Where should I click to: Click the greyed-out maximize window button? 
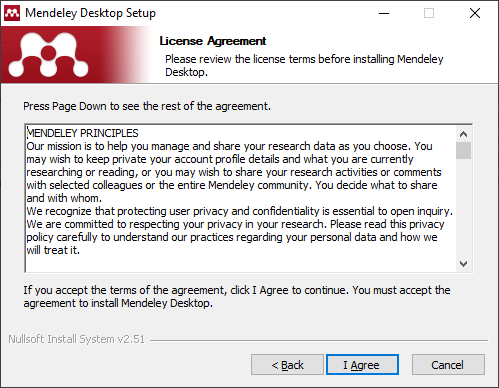(x=429, y=13)
